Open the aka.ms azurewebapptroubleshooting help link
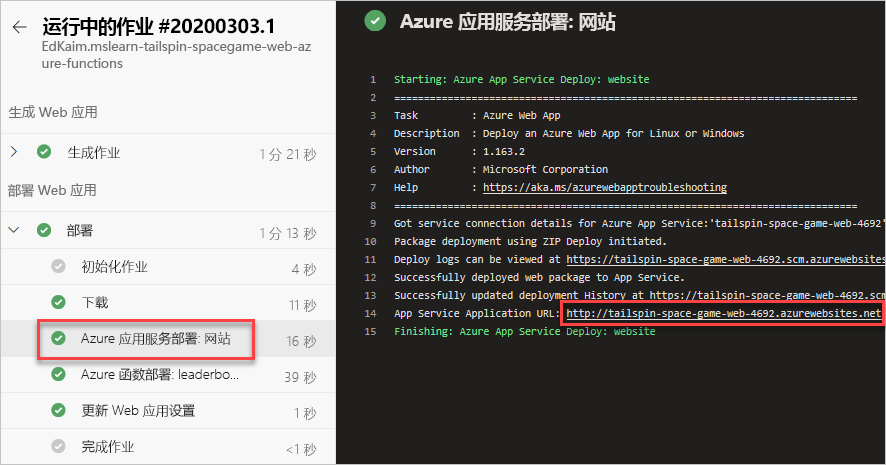 point(605,188)
